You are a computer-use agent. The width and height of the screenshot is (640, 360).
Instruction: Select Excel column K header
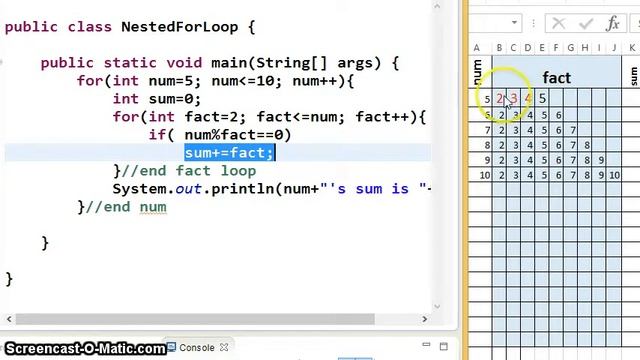(631, 48)
